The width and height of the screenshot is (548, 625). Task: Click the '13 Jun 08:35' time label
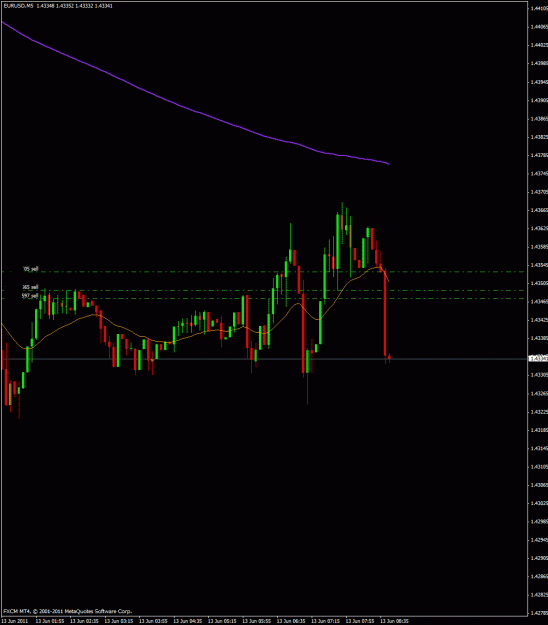coord(394,621)
